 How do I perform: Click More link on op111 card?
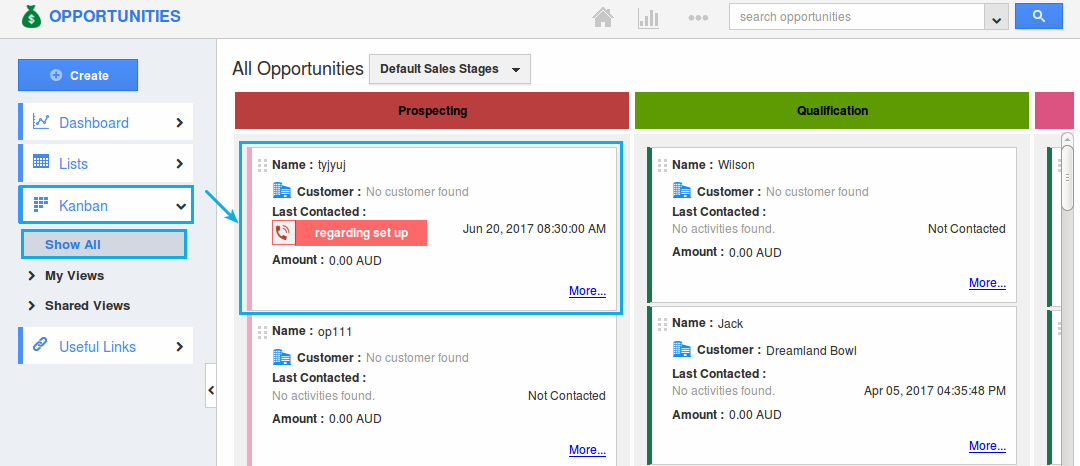tap(587, 450)
